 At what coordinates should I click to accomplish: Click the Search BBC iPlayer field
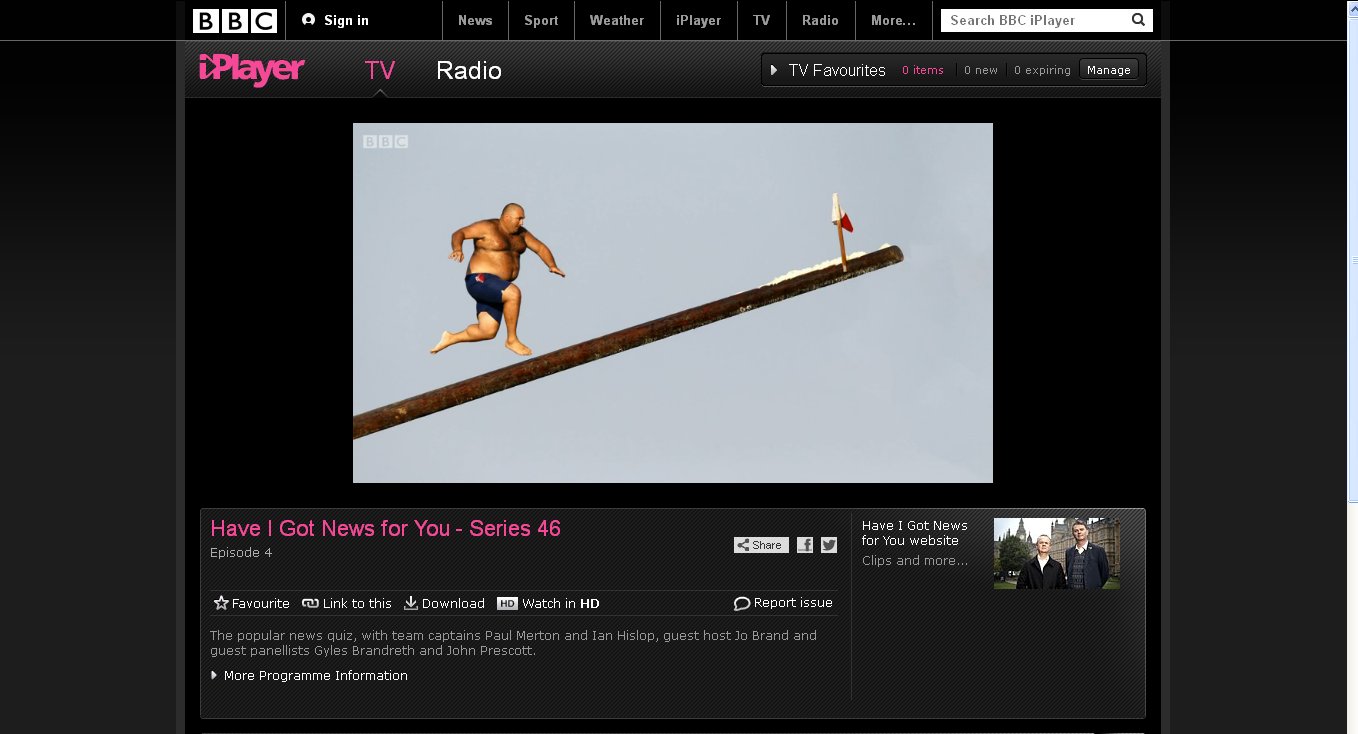point(1035,20)
